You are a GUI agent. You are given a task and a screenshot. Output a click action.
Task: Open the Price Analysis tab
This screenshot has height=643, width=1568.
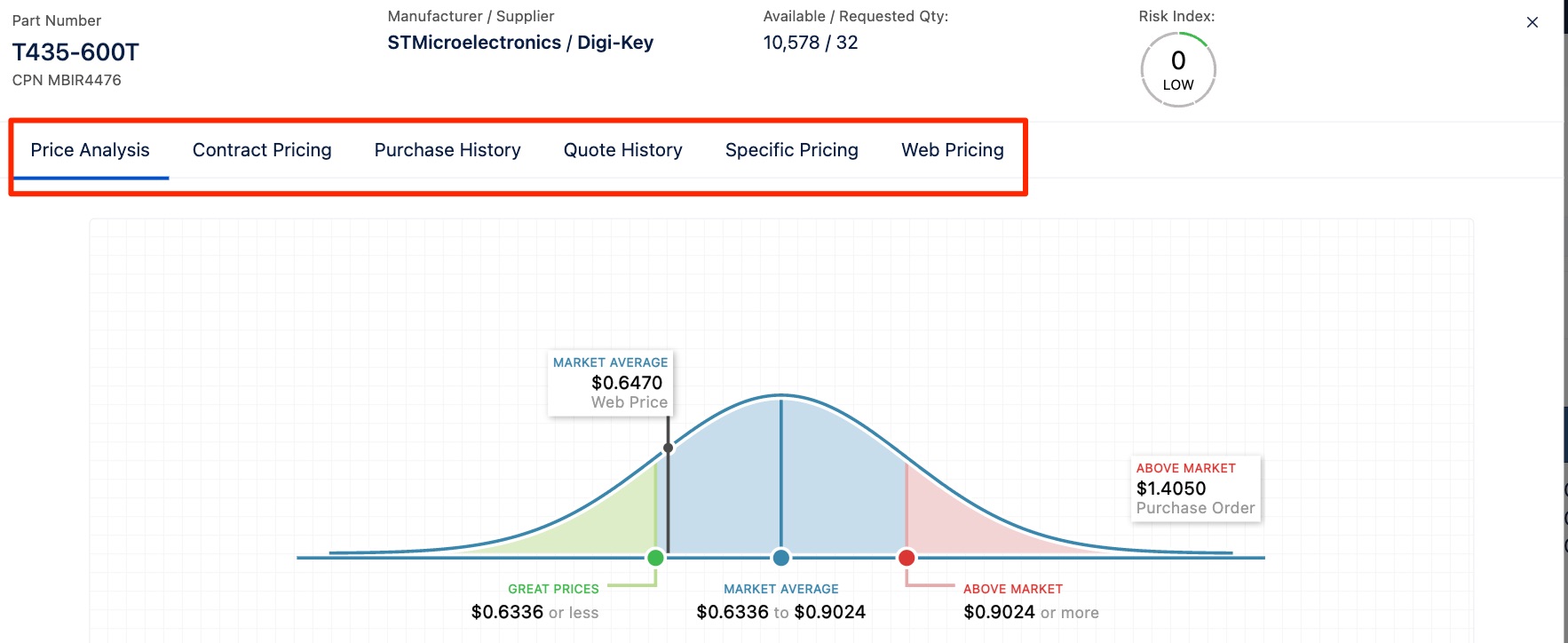click(90, 150)
